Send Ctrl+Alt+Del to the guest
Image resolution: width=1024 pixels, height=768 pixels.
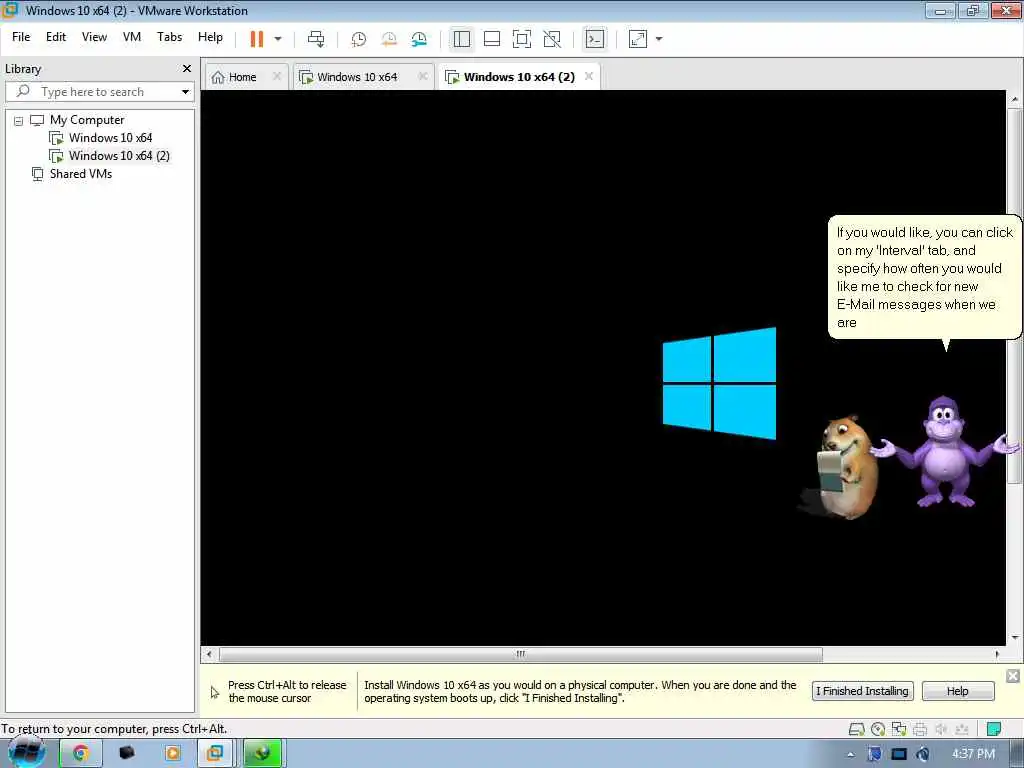316,39
